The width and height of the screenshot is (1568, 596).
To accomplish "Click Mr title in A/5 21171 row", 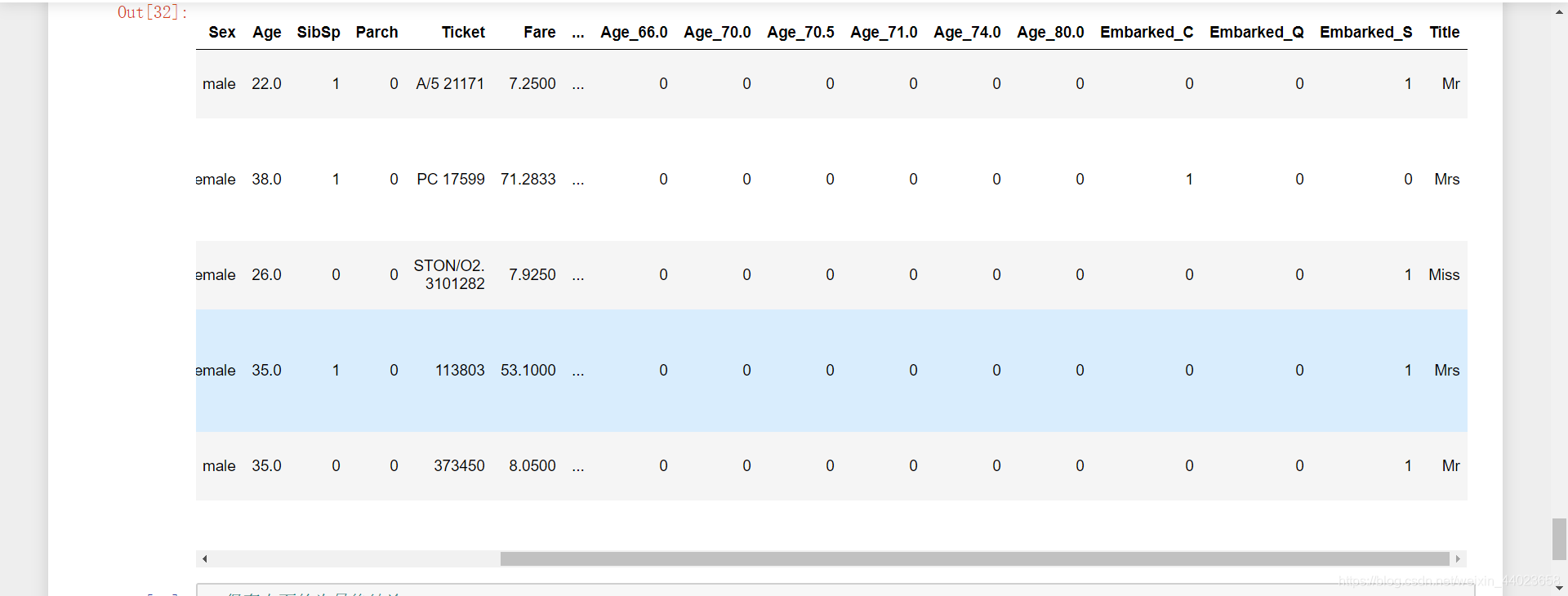I will (1451, 84).
